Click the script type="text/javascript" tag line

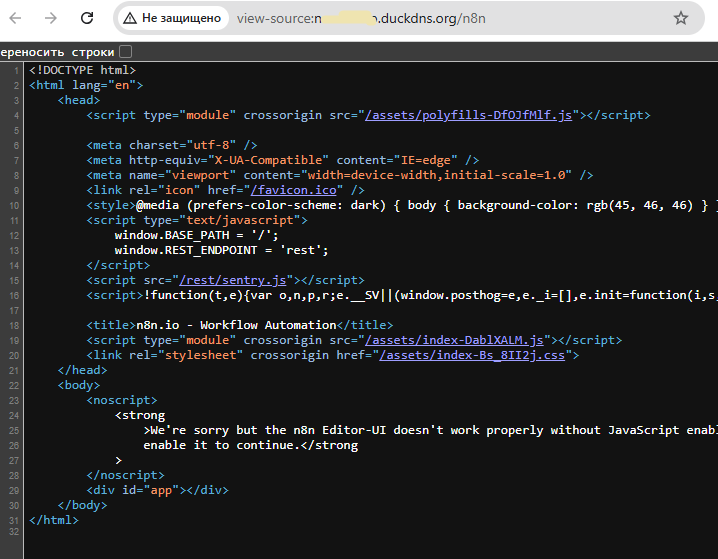pos(197,220)
